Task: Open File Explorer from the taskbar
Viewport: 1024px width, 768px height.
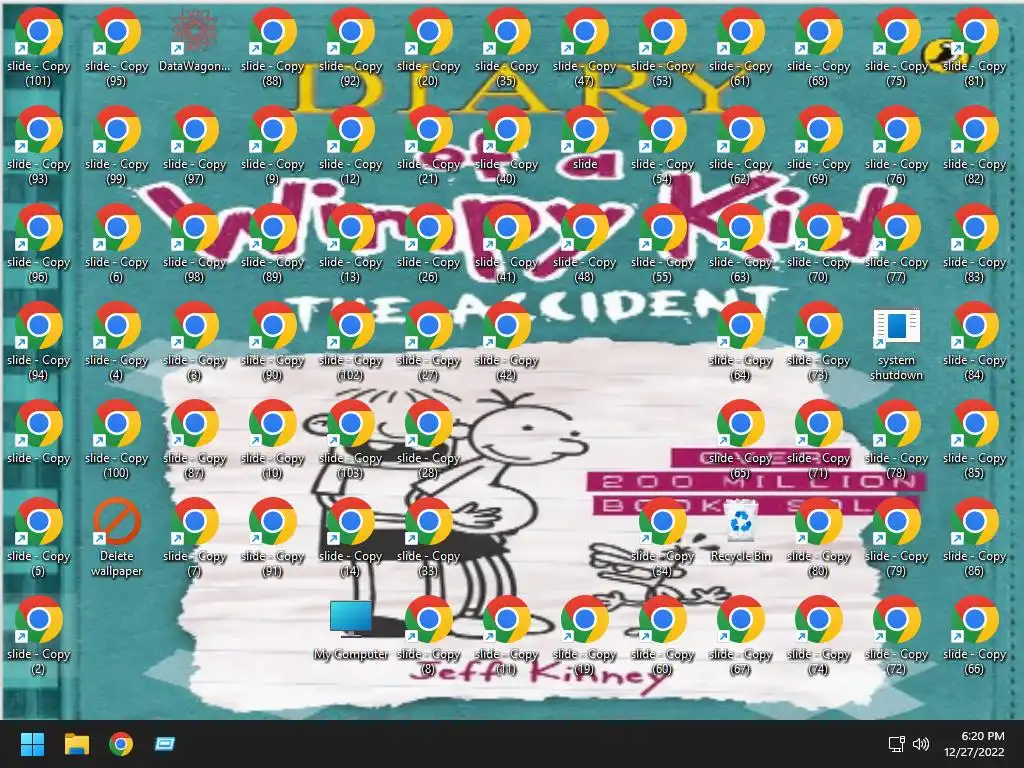Action: pos(77,744)
